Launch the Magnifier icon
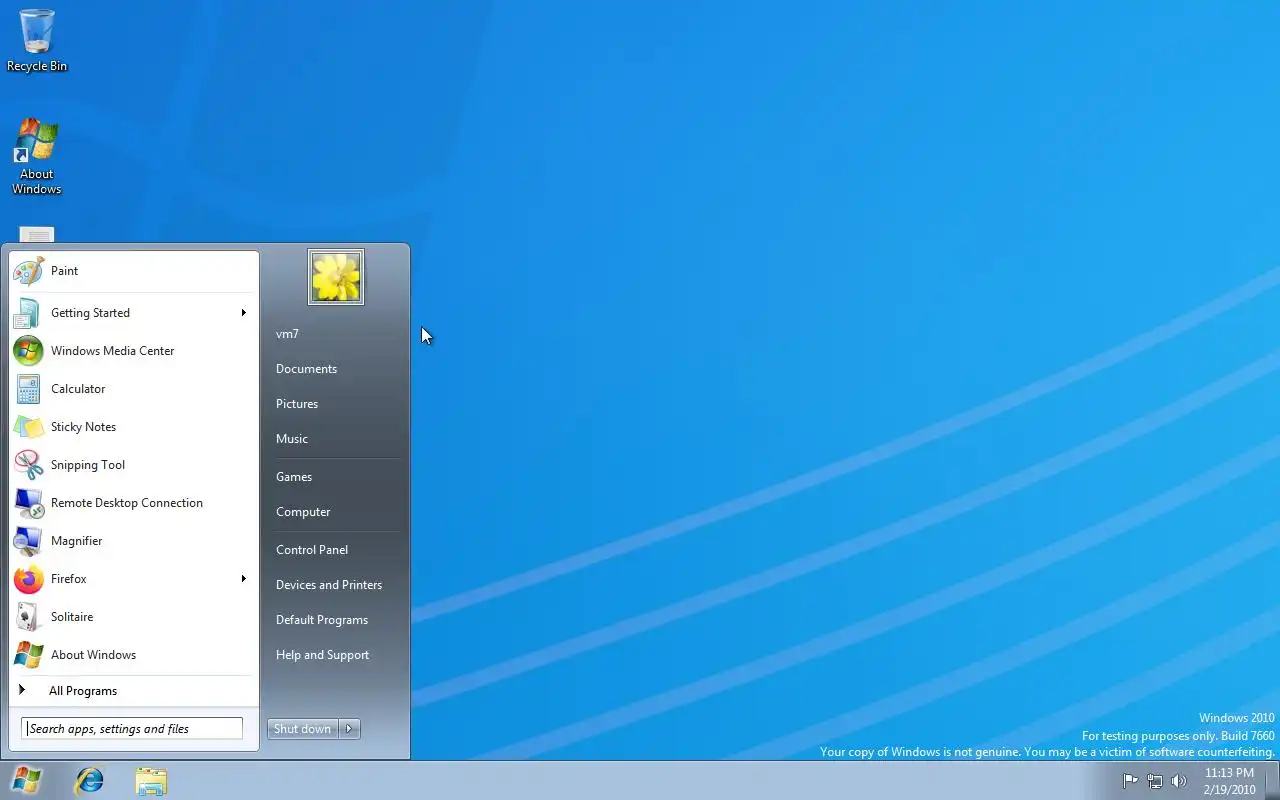 (28, 541)
